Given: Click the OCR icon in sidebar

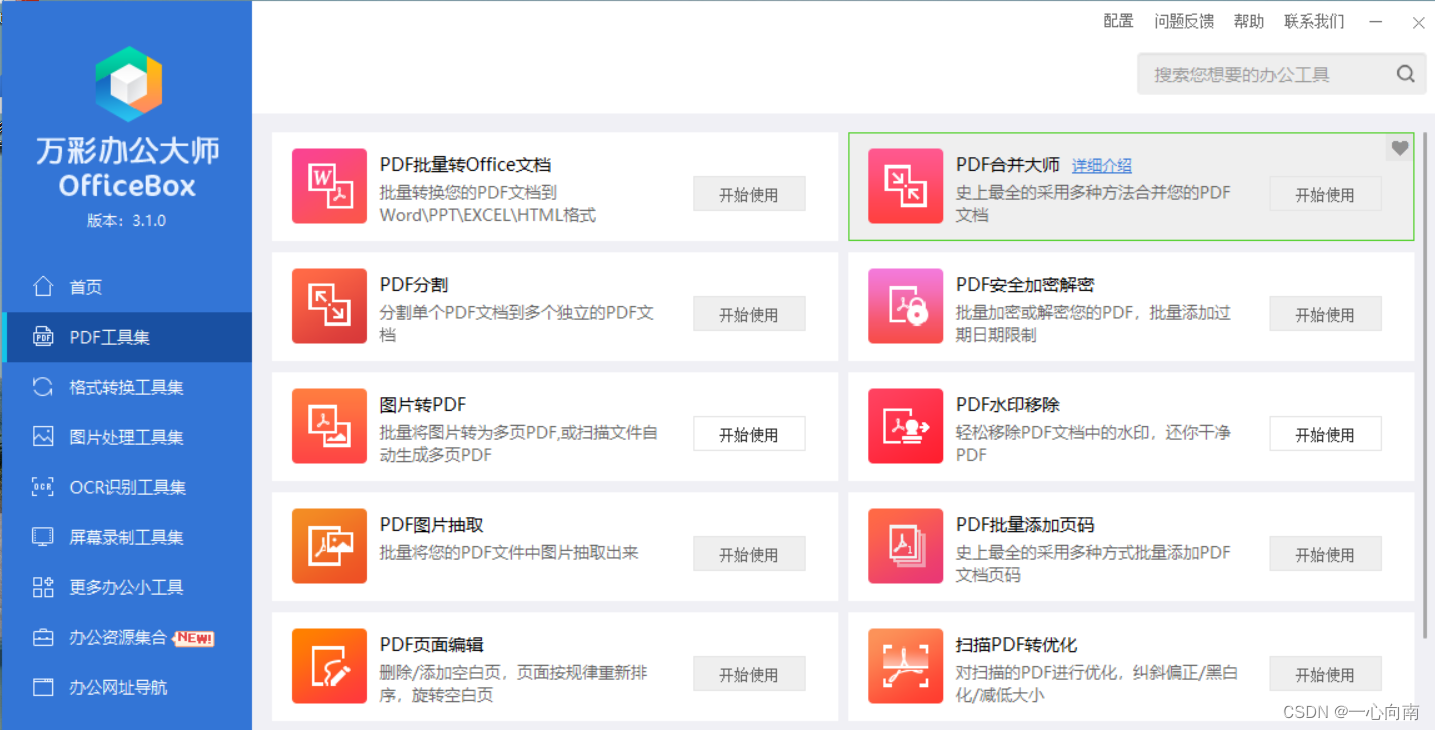Looking at the screenshot, I should point(43,487).
